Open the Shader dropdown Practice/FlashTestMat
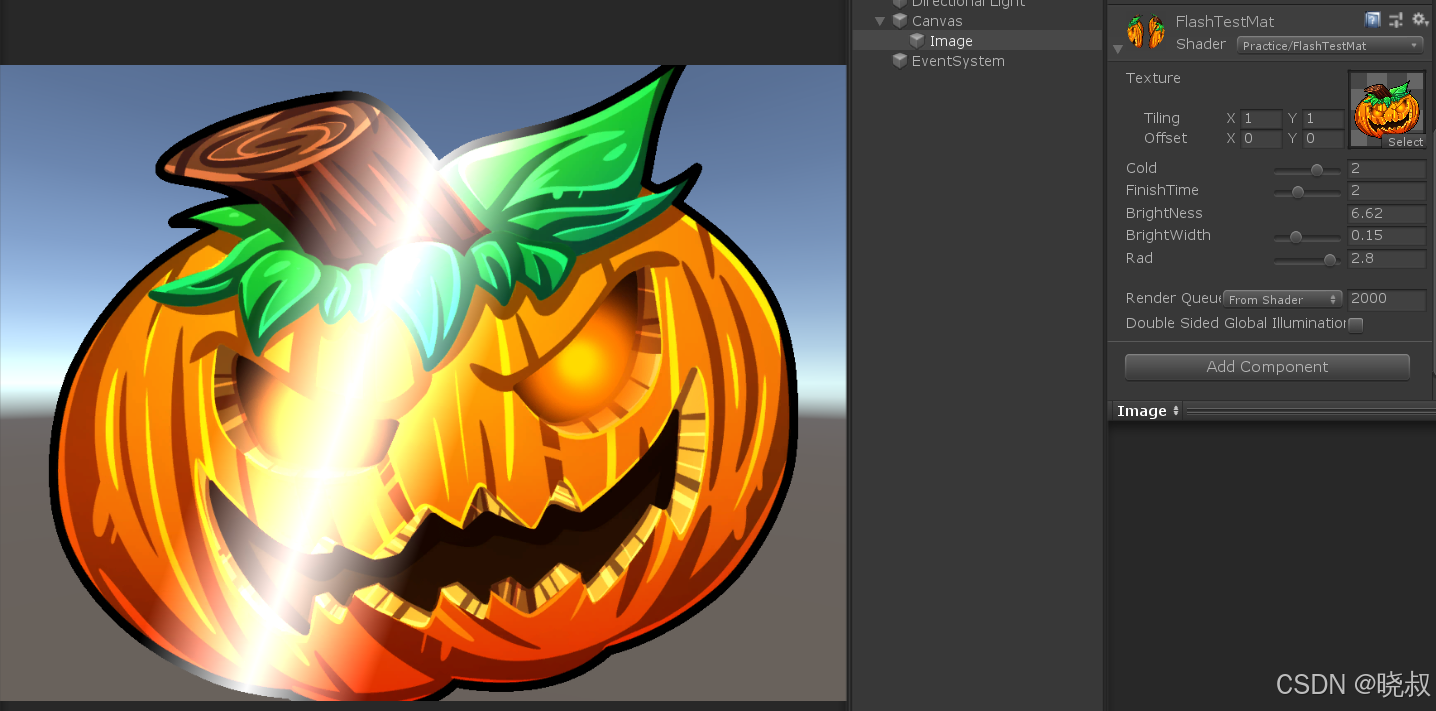This screenshot has height=711, width=1436. tap(1330, 45)
